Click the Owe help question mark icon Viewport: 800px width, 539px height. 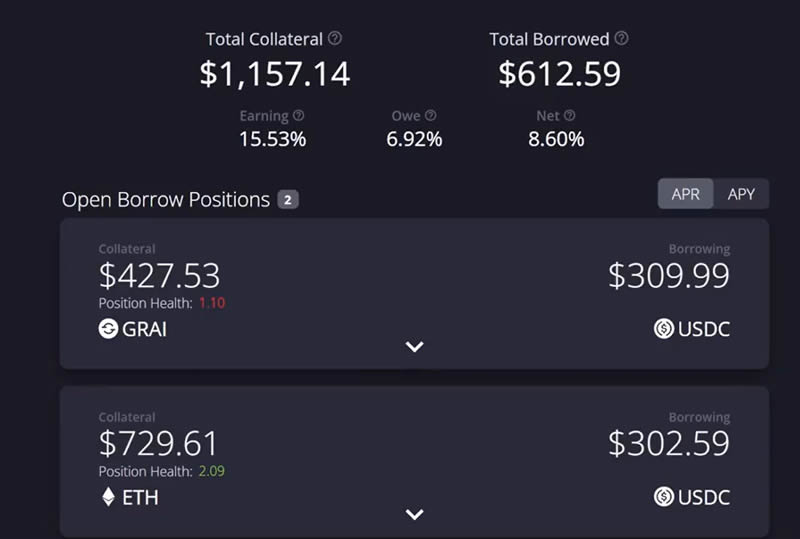point(431,115)
